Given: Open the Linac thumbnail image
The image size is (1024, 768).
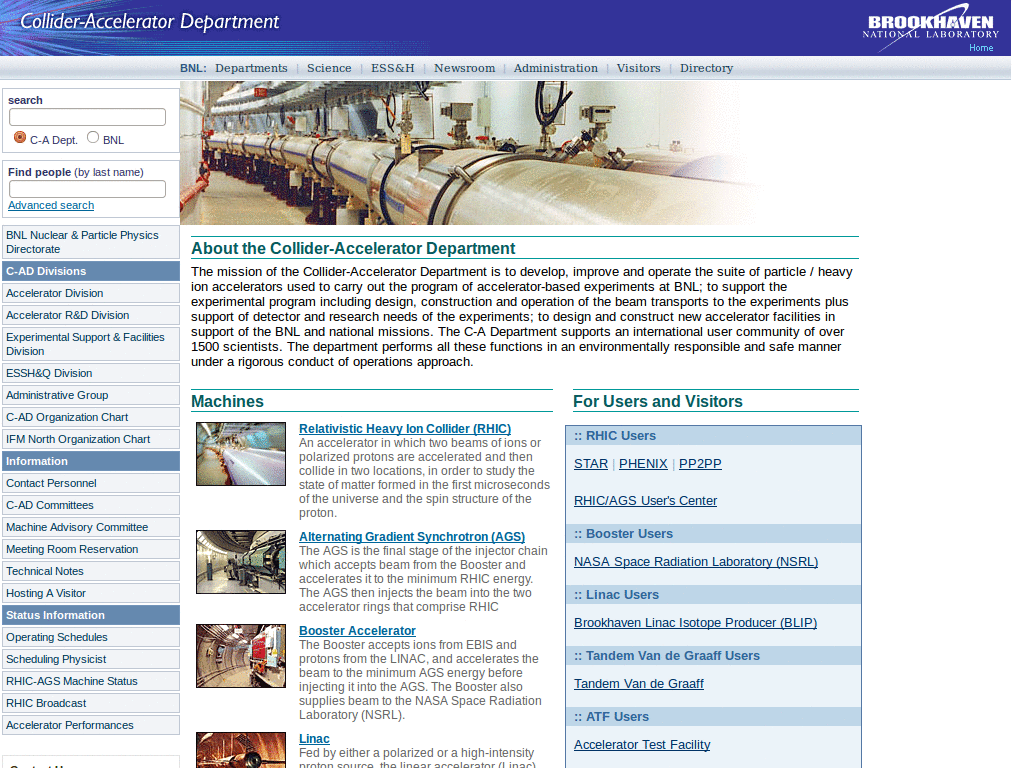Looking at the screenshot, I should coord(241,750).
